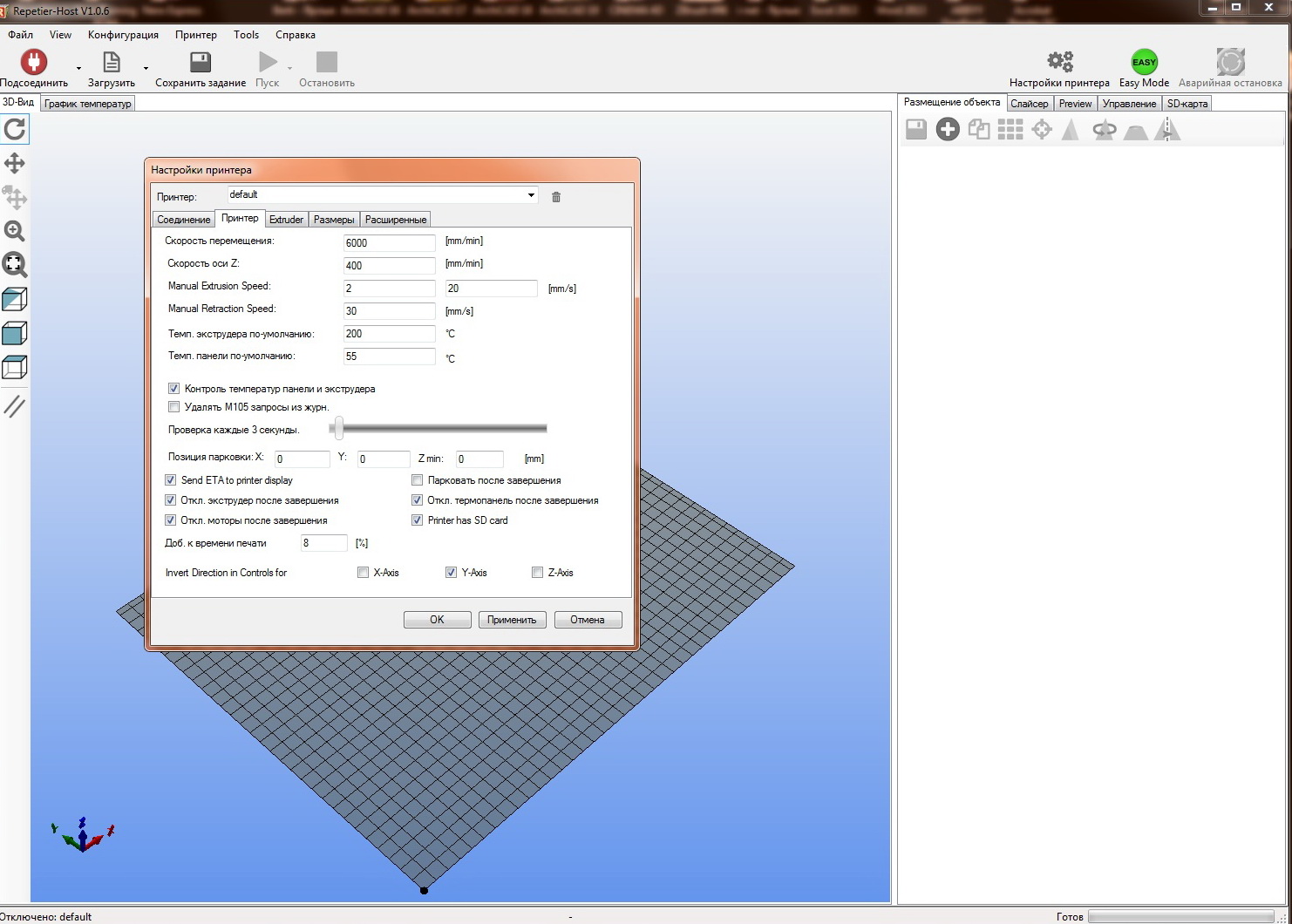Image resolution: width=1292 pixels, height=924 pixels.
Task: Adjust the check interval slider
Action: pos(339,428)
